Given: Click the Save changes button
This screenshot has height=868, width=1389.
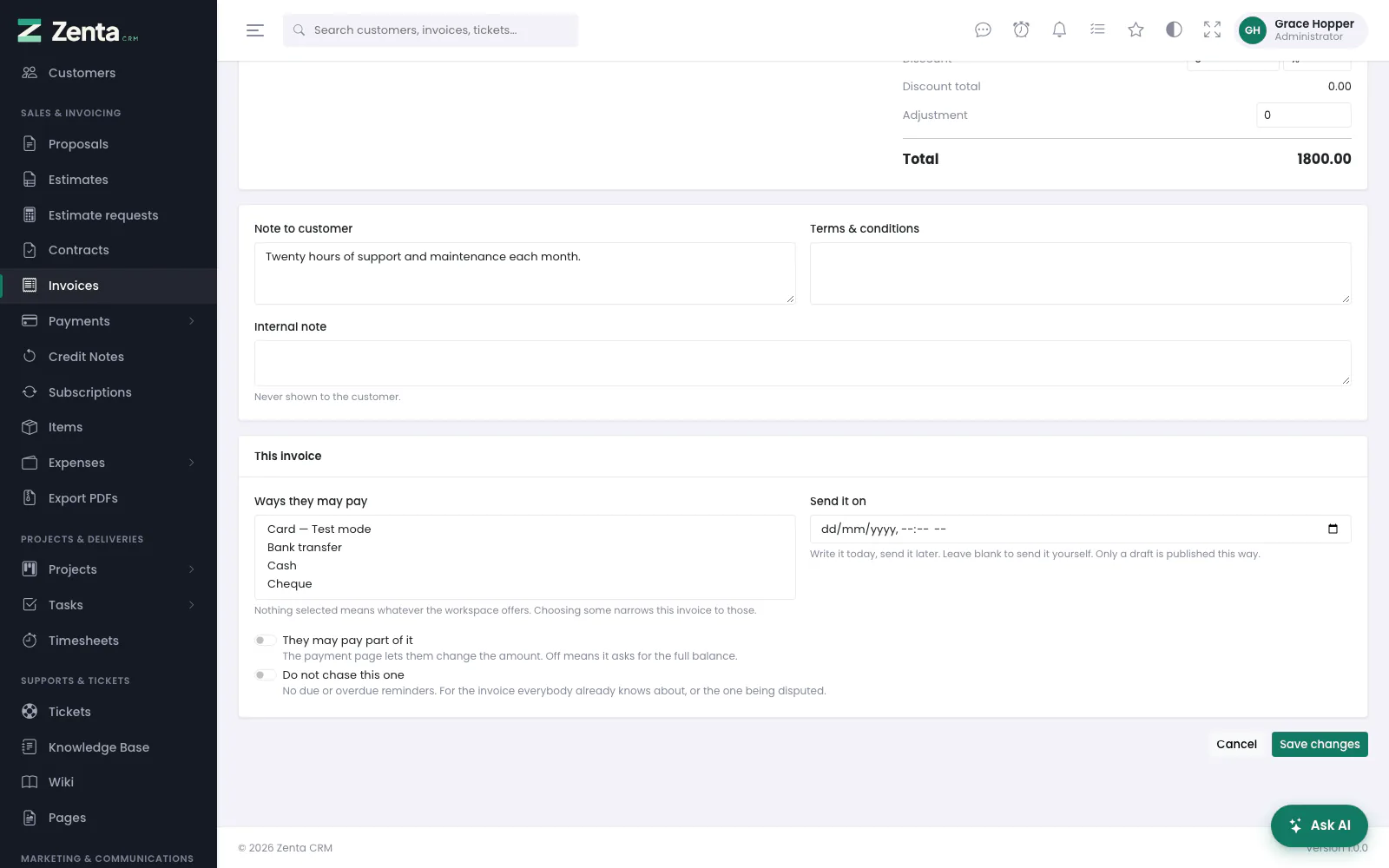Looking at the screenshot, I should (x=1320, y=745).
